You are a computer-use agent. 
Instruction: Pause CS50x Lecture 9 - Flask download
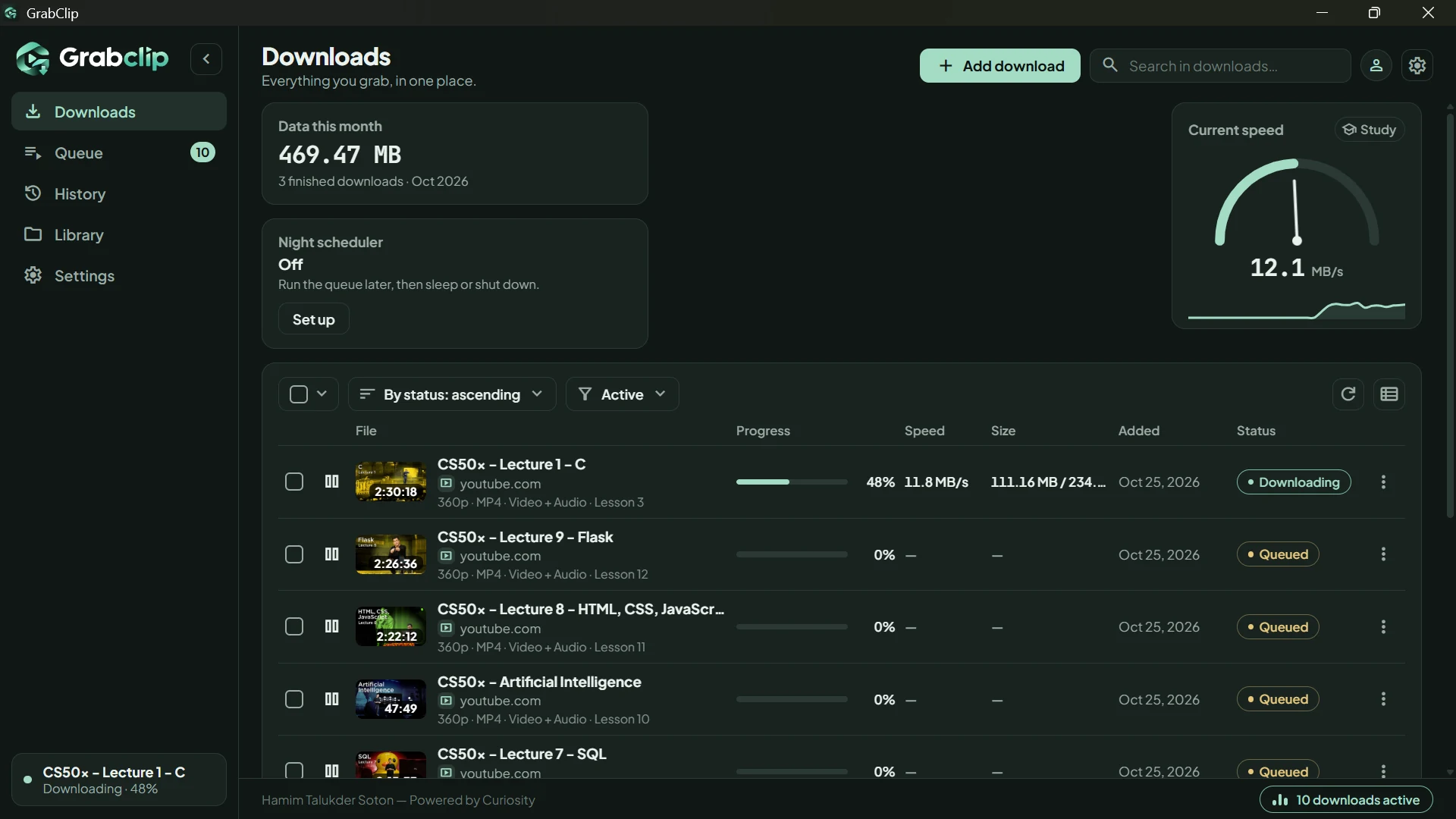[x=331, y=554]
